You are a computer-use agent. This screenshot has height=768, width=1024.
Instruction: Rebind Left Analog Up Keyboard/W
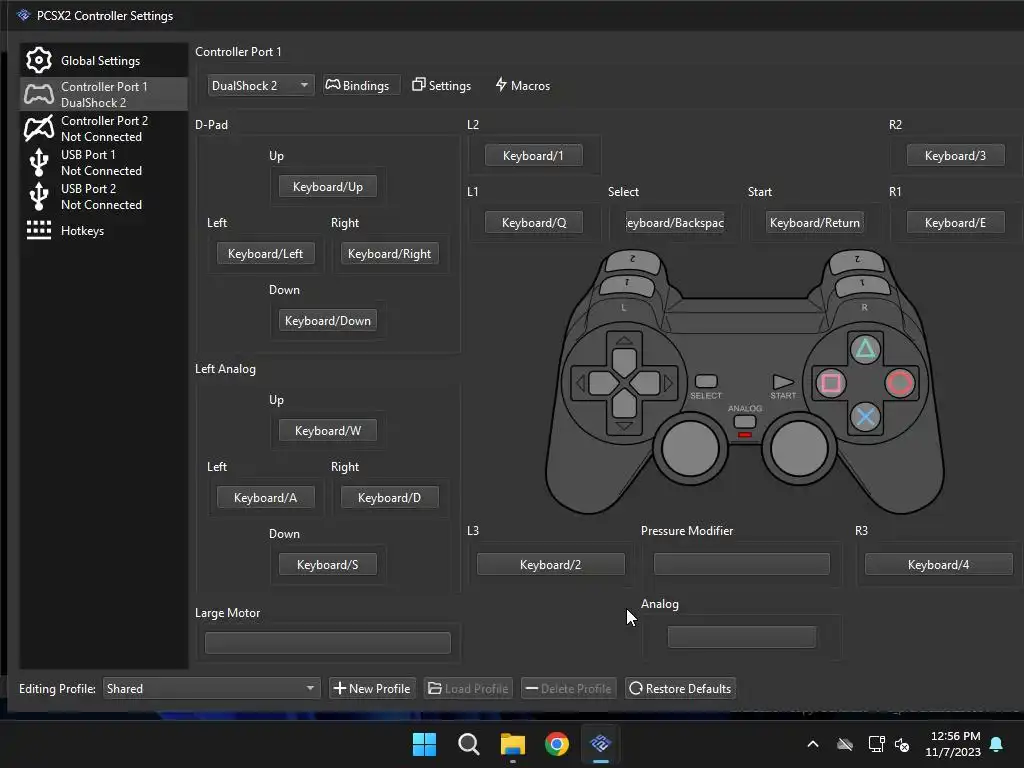tap(328, 430)
